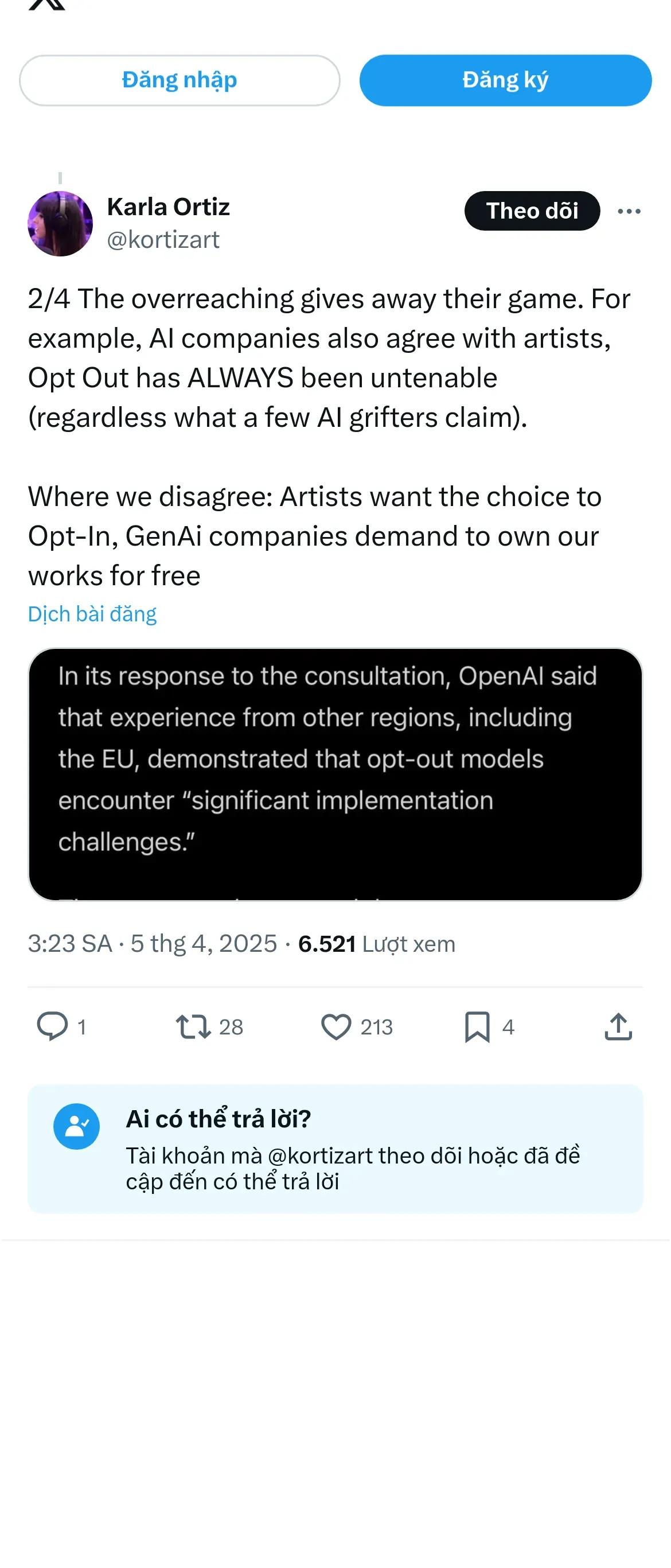Open the @kortizart handle link
The image size is (671, 1568).
(x=163, y=240)
